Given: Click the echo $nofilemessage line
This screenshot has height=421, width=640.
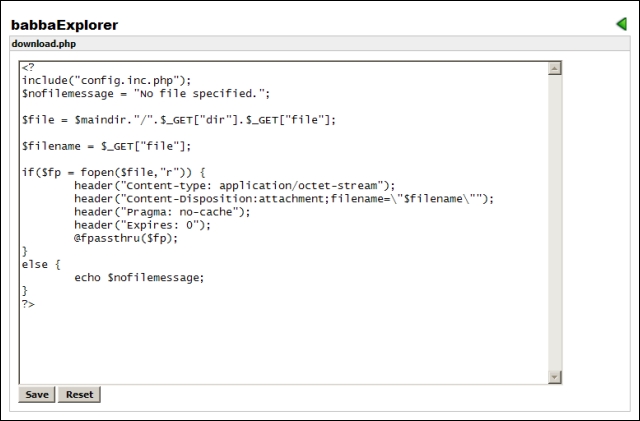Looking at the screenshot, I should pos(139,277).
